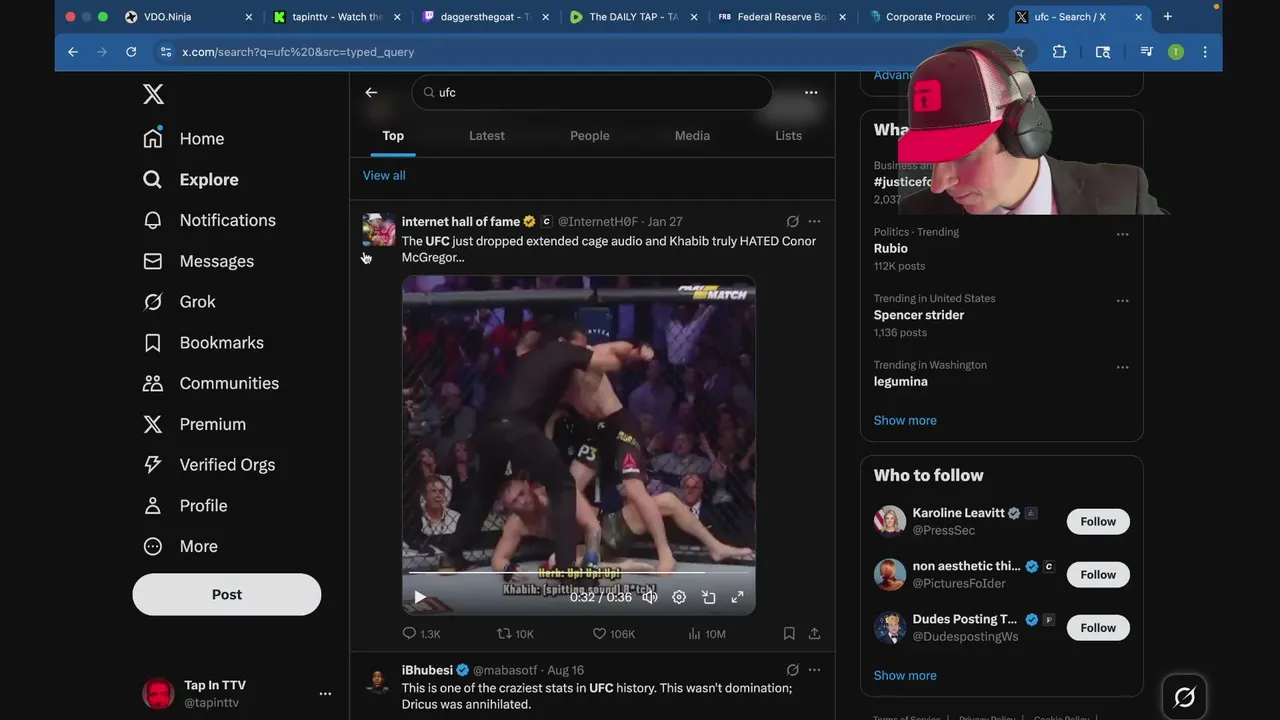Switch to the Top tab
1280x720 pixels.
pos(393,136)
